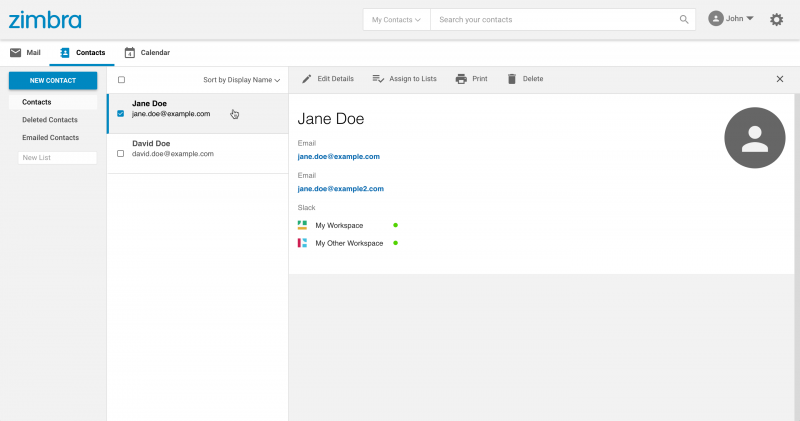The image size is (800, 421).
Task: Click the John username text
Action: tap(734, 18)
